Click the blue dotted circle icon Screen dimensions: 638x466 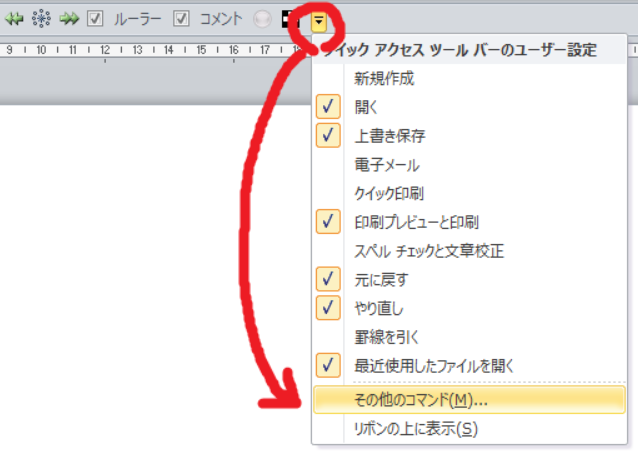coord(41,19)
